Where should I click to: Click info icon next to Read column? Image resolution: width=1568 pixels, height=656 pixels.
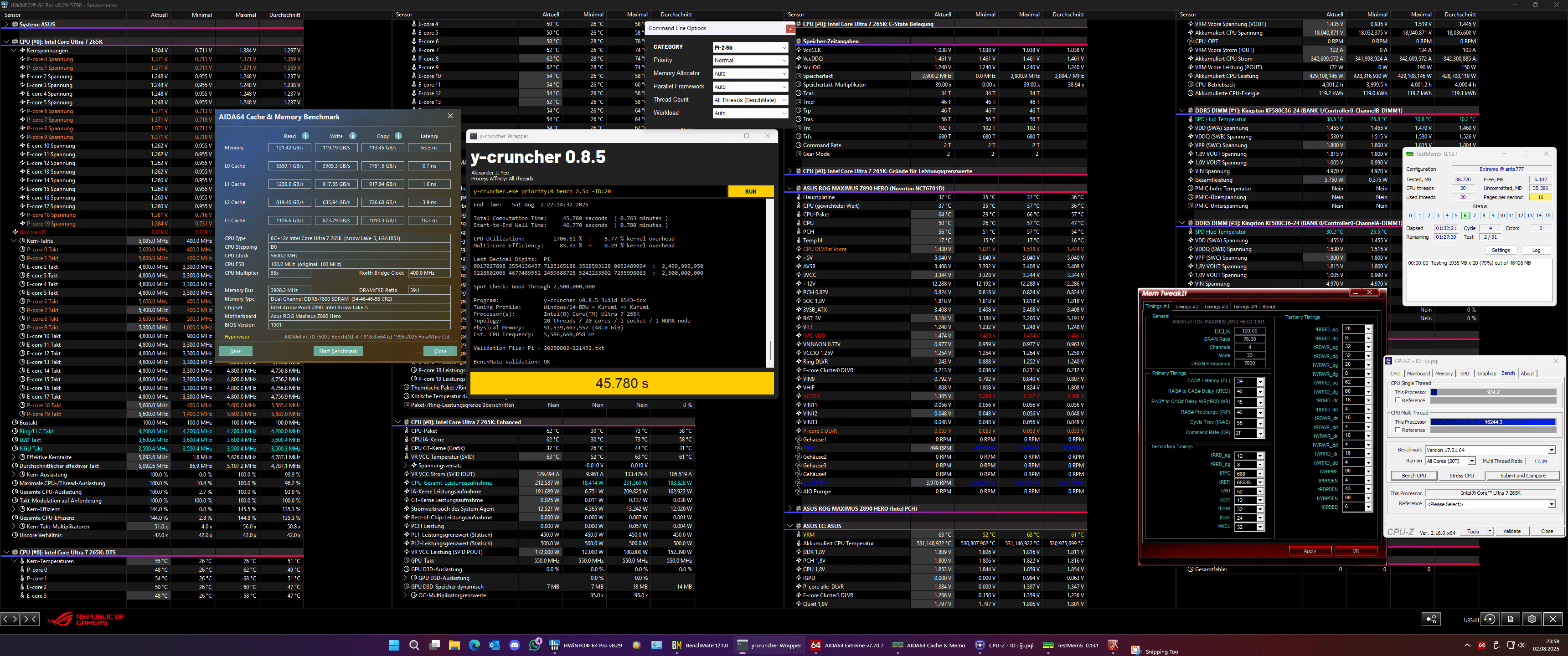305,136
